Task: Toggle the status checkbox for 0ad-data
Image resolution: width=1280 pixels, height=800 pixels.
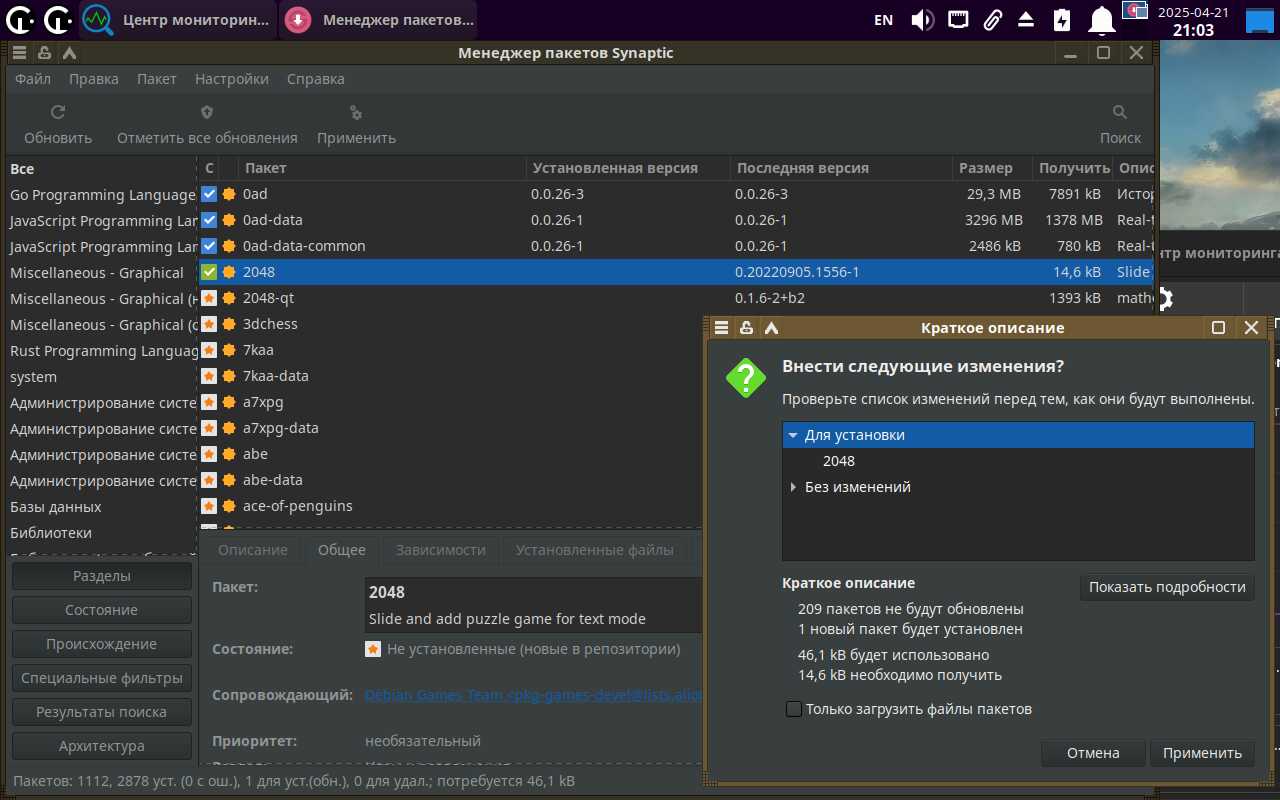Action: (x=209, y=220)
